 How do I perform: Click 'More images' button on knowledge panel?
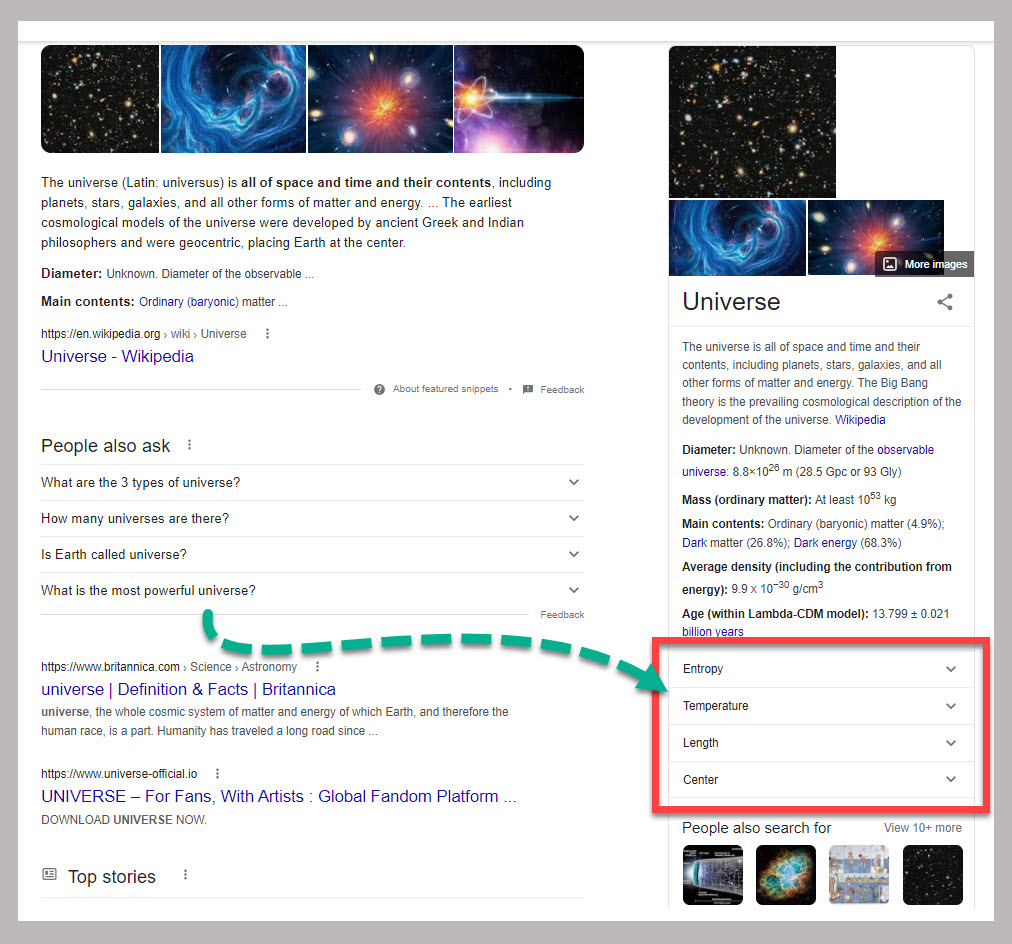point(924,264)
